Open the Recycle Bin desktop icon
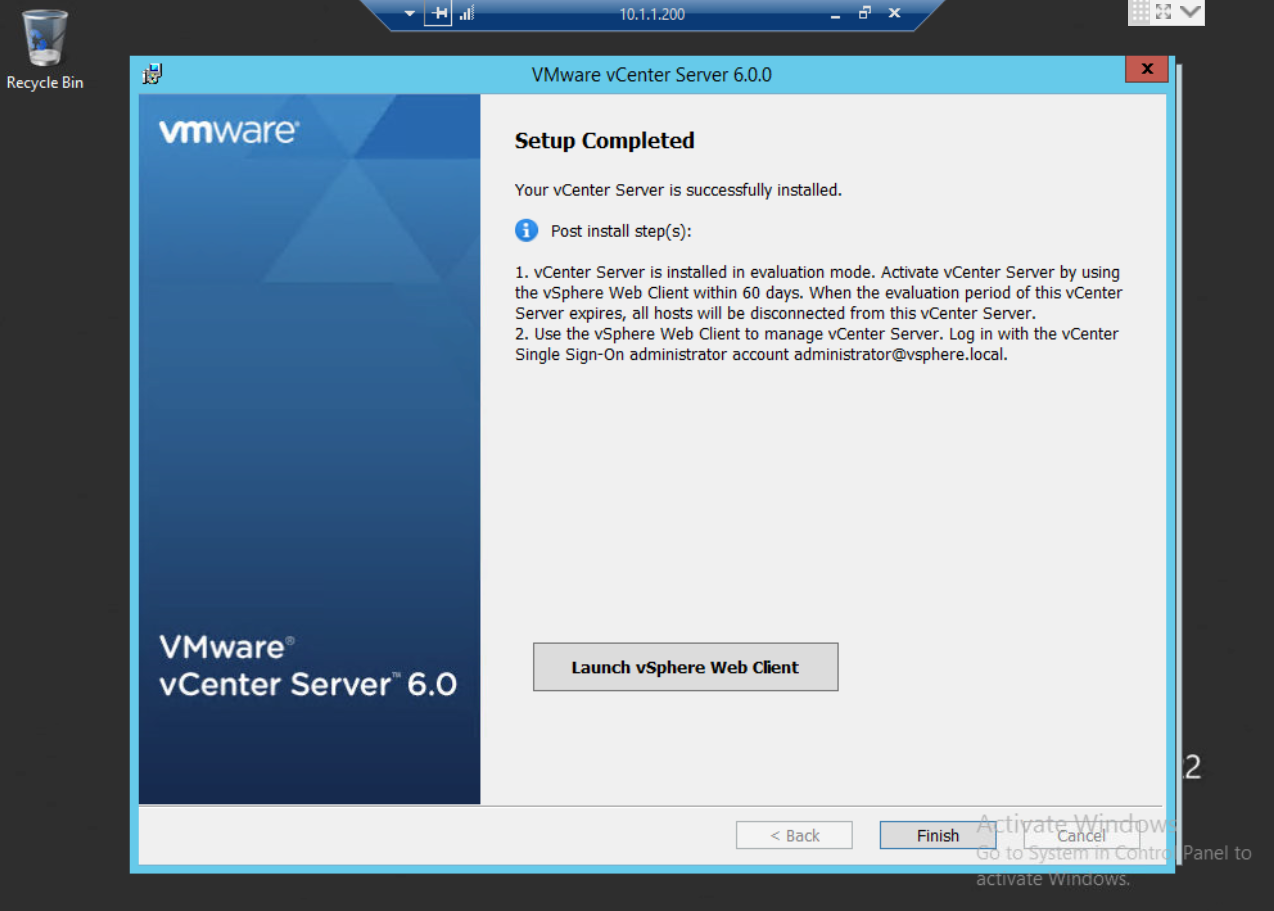 (44, 50)
